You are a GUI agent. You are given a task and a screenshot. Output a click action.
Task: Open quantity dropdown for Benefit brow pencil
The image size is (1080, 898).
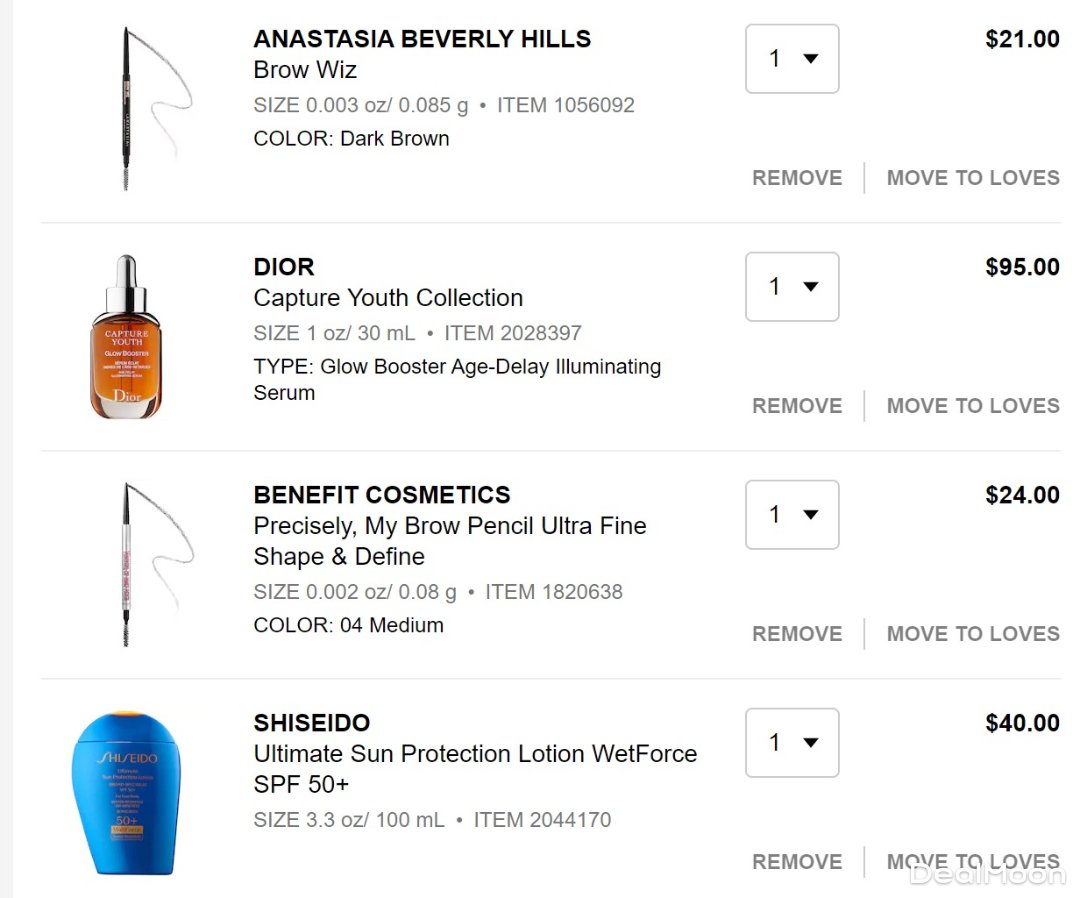pyautogui.click(x=792, y=515)
